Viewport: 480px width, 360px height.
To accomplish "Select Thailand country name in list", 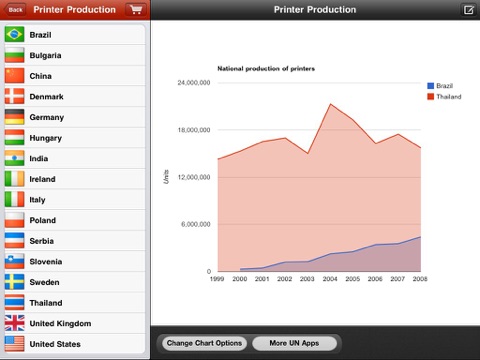I will click(x=46, y=303).
